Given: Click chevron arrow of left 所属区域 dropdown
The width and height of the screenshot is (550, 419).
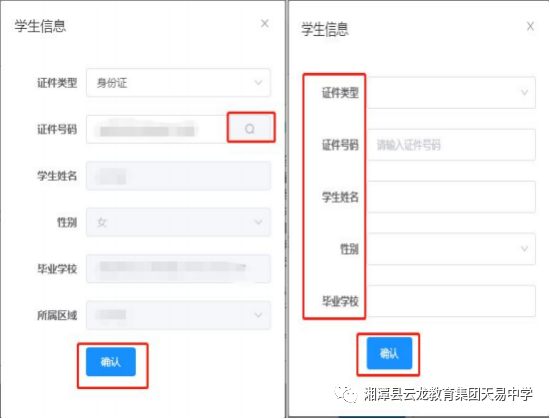Looking at the screenshot, I should (258, 315).
